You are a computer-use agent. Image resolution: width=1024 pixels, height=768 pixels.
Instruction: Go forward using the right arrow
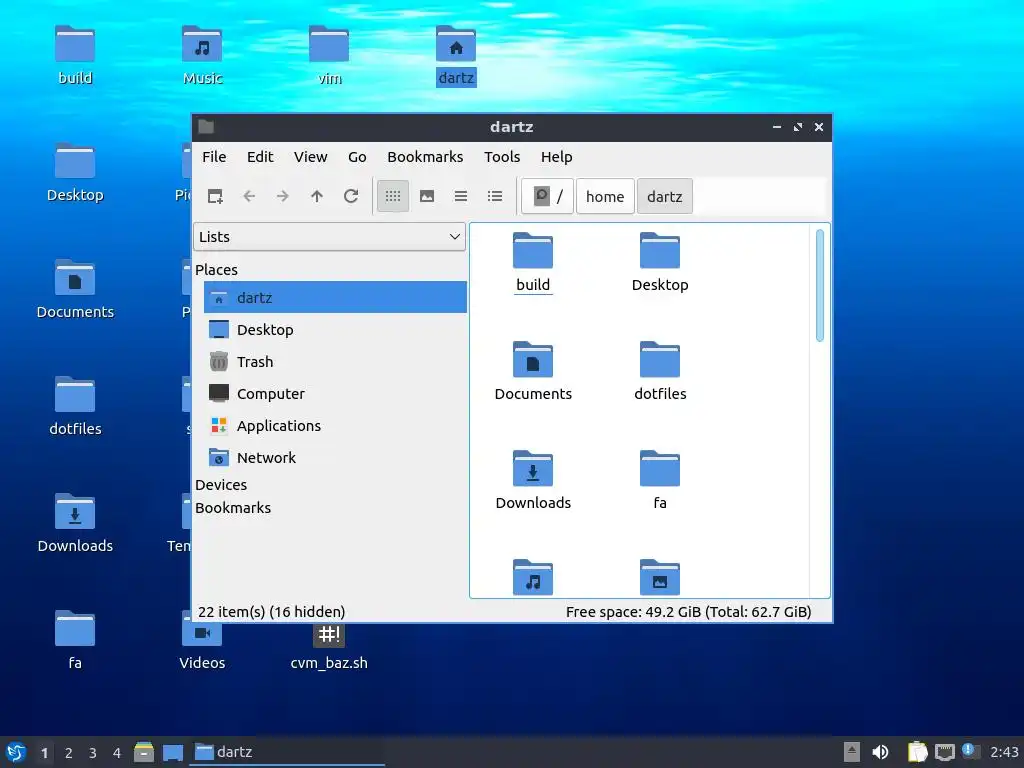click(283, 196)
